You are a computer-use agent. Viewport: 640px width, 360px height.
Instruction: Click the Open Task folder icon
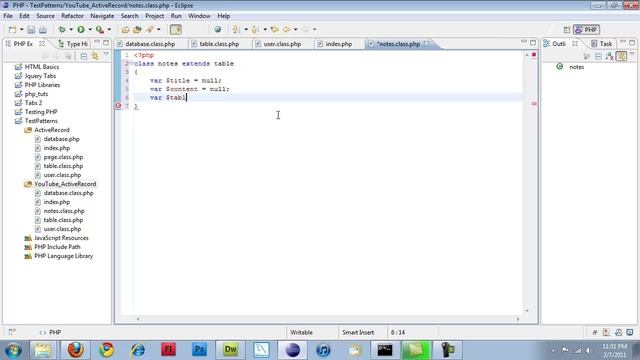click(x=137, y=29)
